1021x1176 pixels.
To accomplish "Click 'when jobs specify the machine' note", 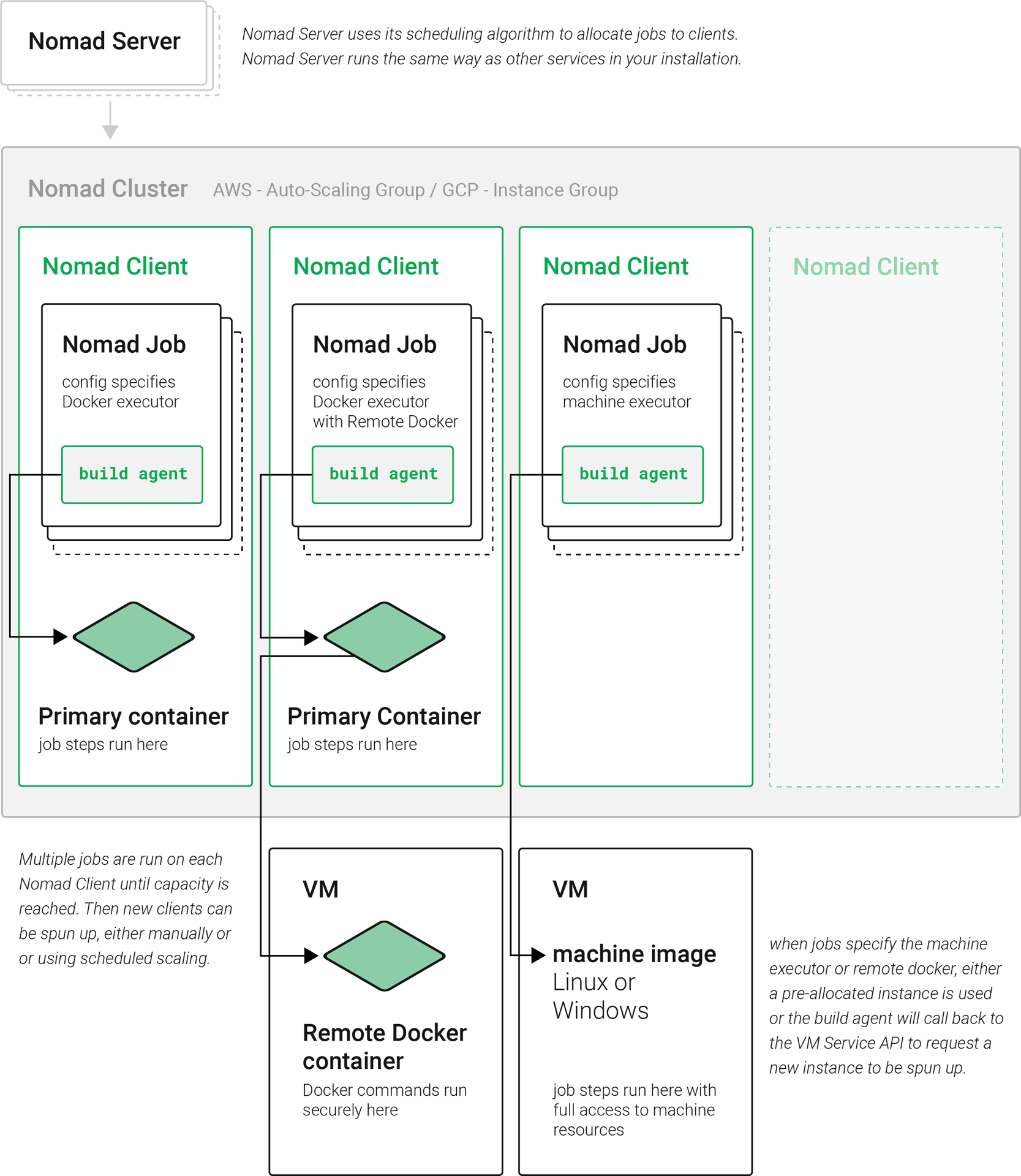I will (x=886, y=1006).
